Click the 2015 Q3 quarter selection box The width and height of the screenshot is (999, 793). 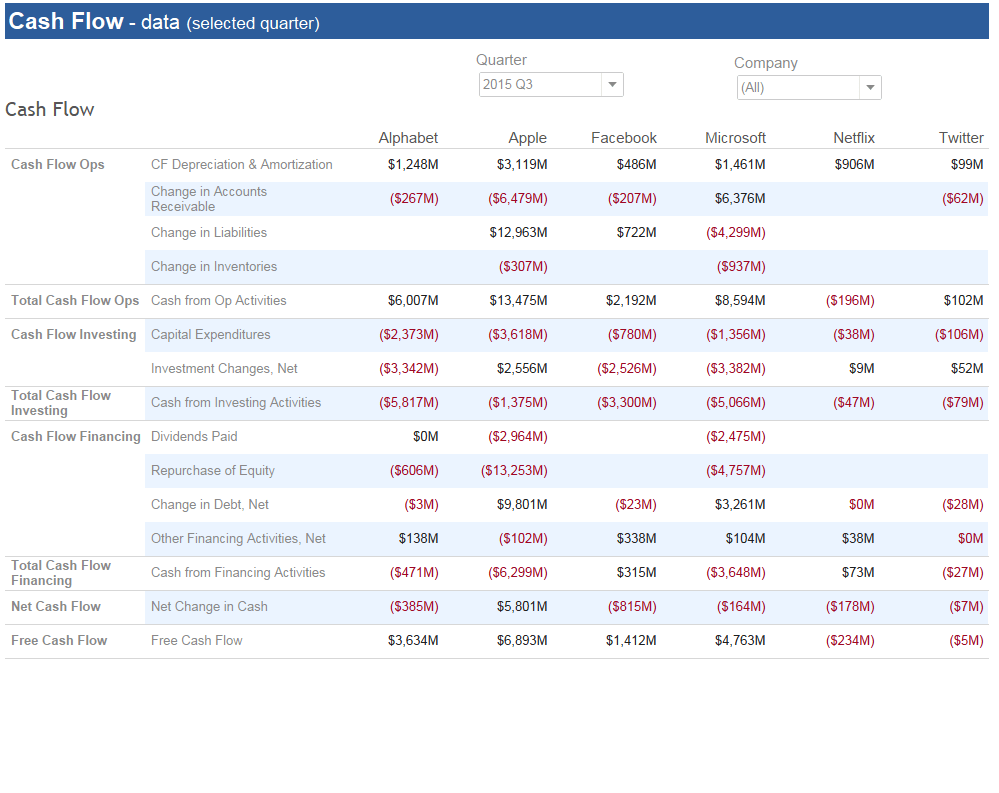[551, 84]
